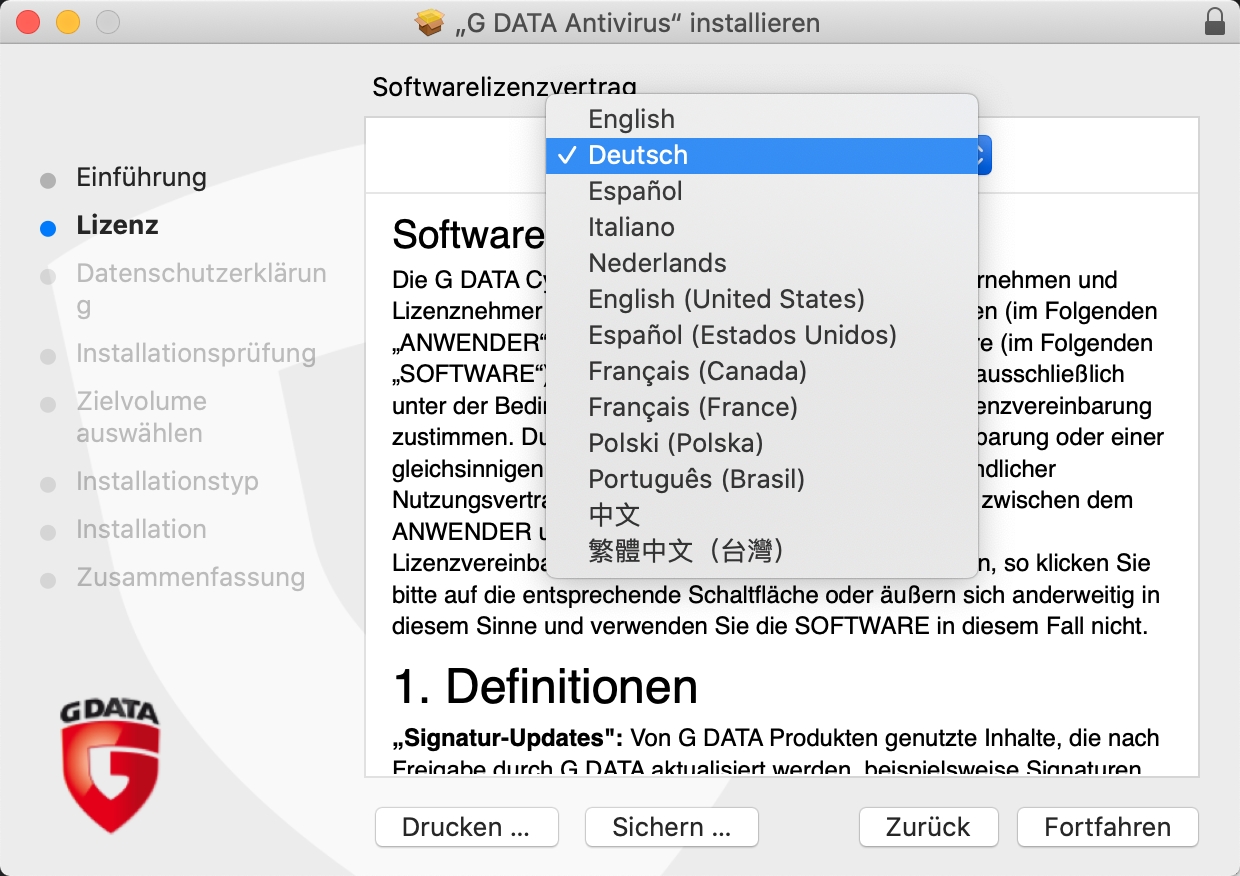
Task: Select Español language option
Action: click(761, 191)
